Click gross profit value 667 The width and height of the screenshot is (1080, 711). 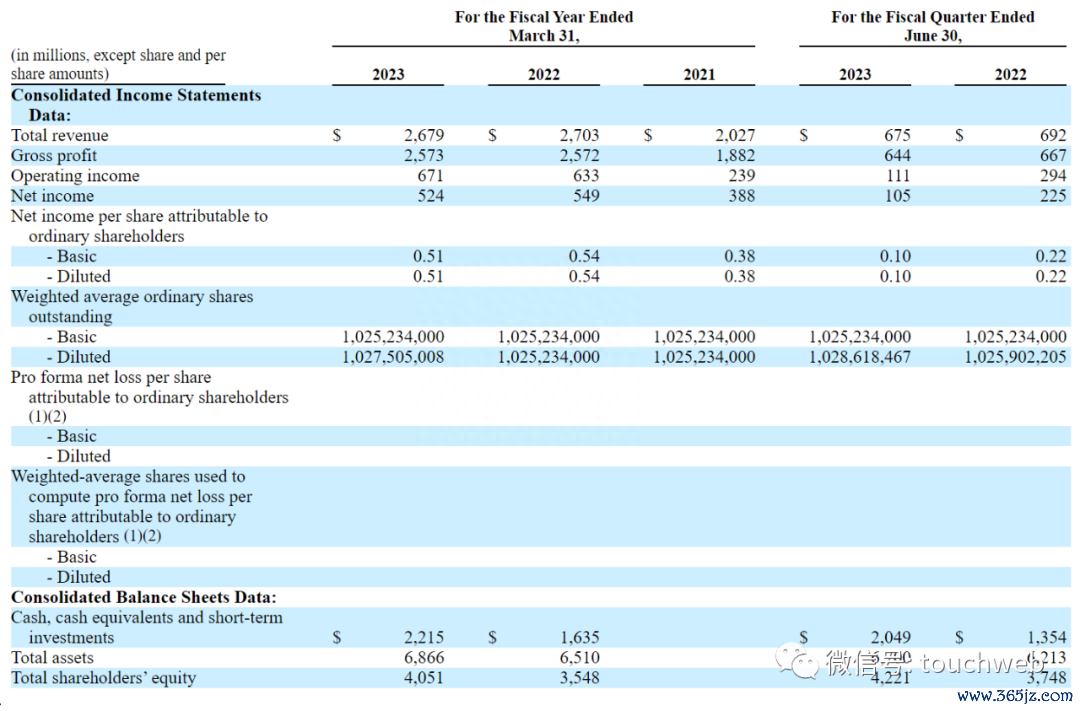(1053, 156)
